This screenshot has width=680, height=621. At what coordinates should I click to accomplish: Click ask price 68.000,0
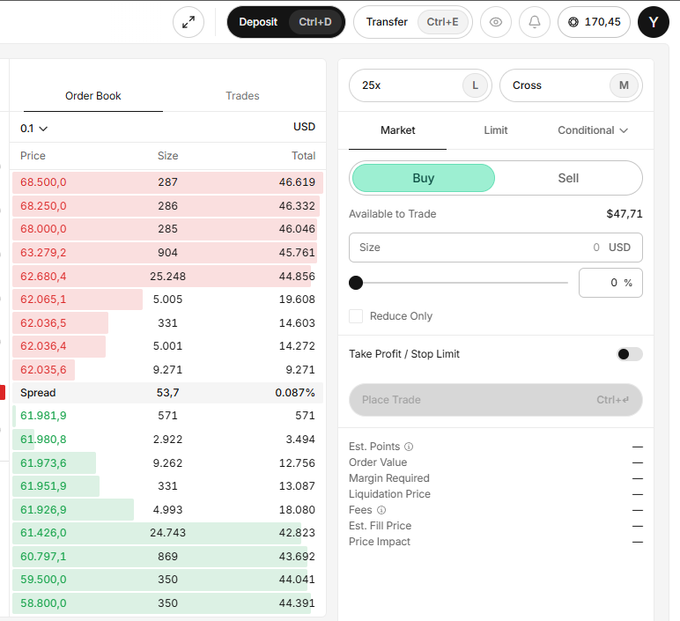tap(43, 229)
